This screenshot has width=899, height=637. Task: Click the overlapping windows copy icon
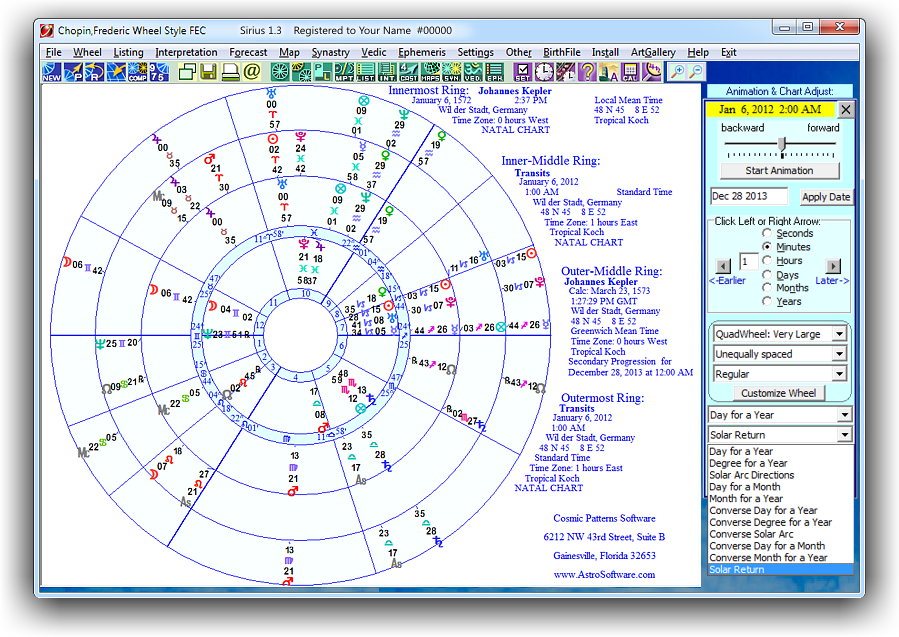[187, 72]
